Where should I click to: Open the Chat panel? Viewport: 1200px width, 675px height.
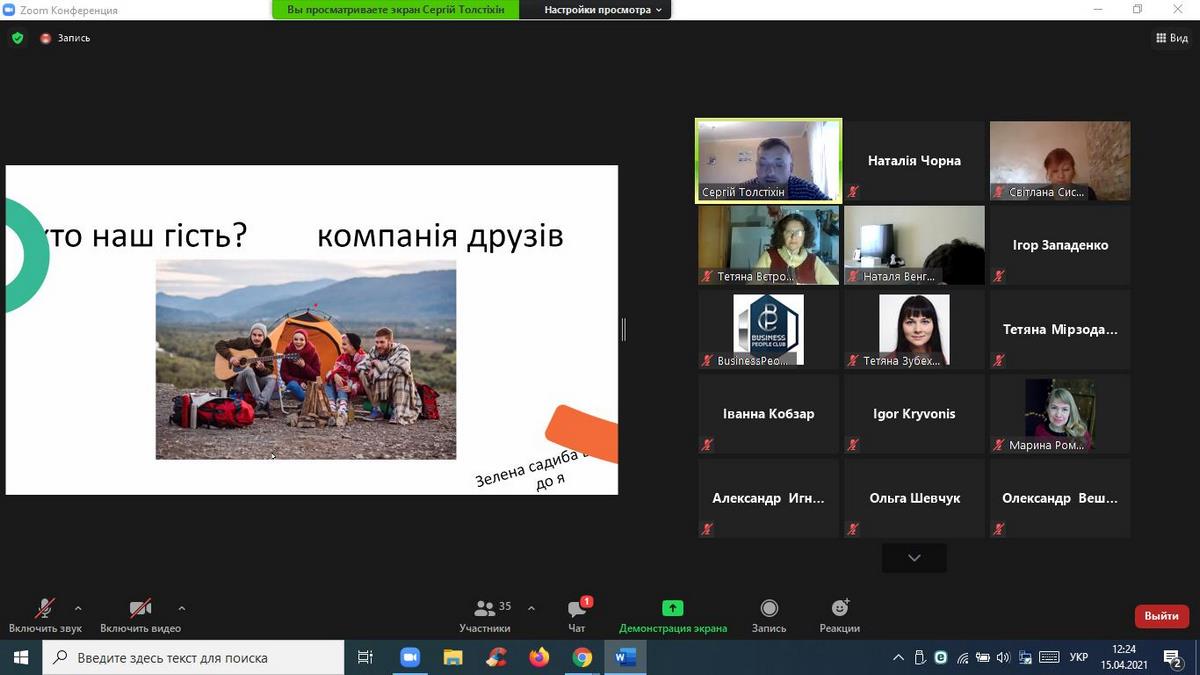point(577,609)
